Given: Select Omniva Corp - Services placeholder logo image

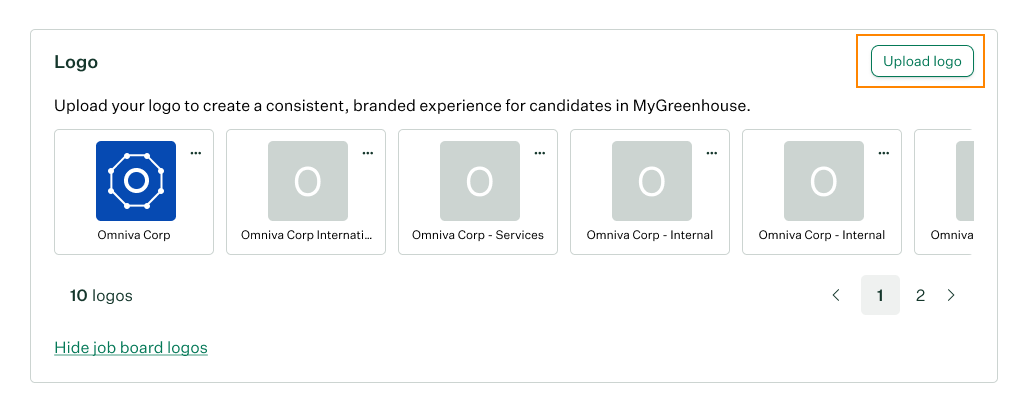Looking at the screenshot, I should point(480,181).
